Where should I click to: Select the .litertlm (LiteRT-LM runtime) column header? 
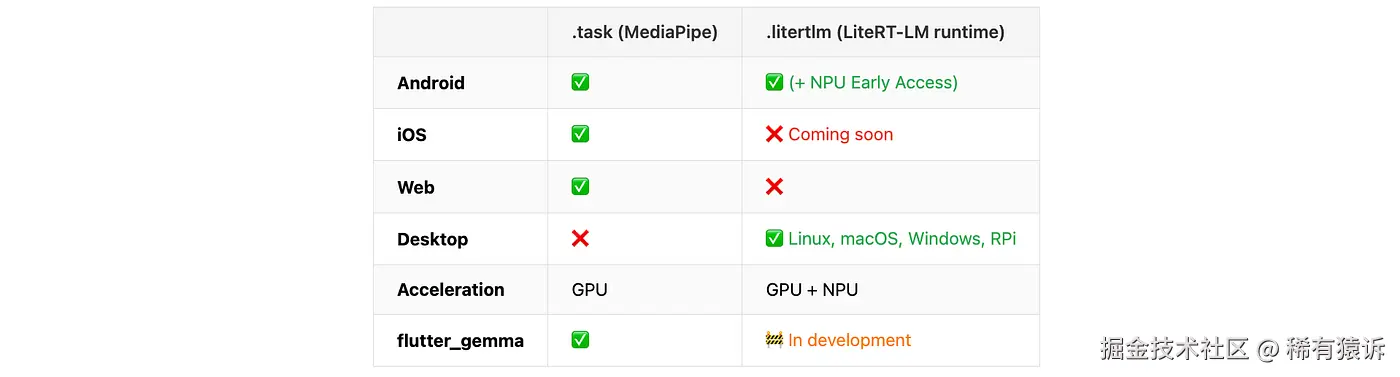885,32
